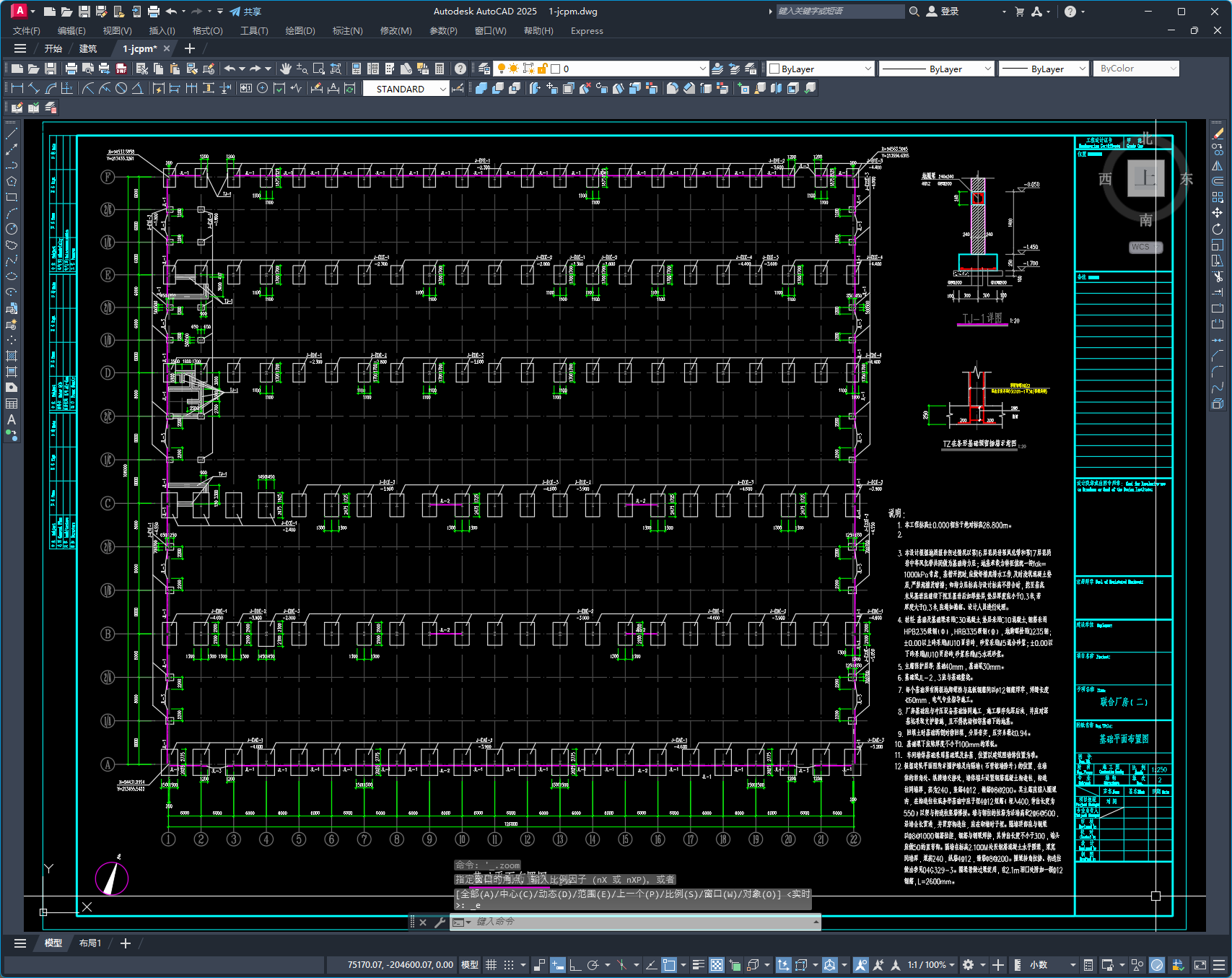This screenshot has height=978, width=1232.
Task: Open the STANDARD text style dropdown
Action: 406,89
